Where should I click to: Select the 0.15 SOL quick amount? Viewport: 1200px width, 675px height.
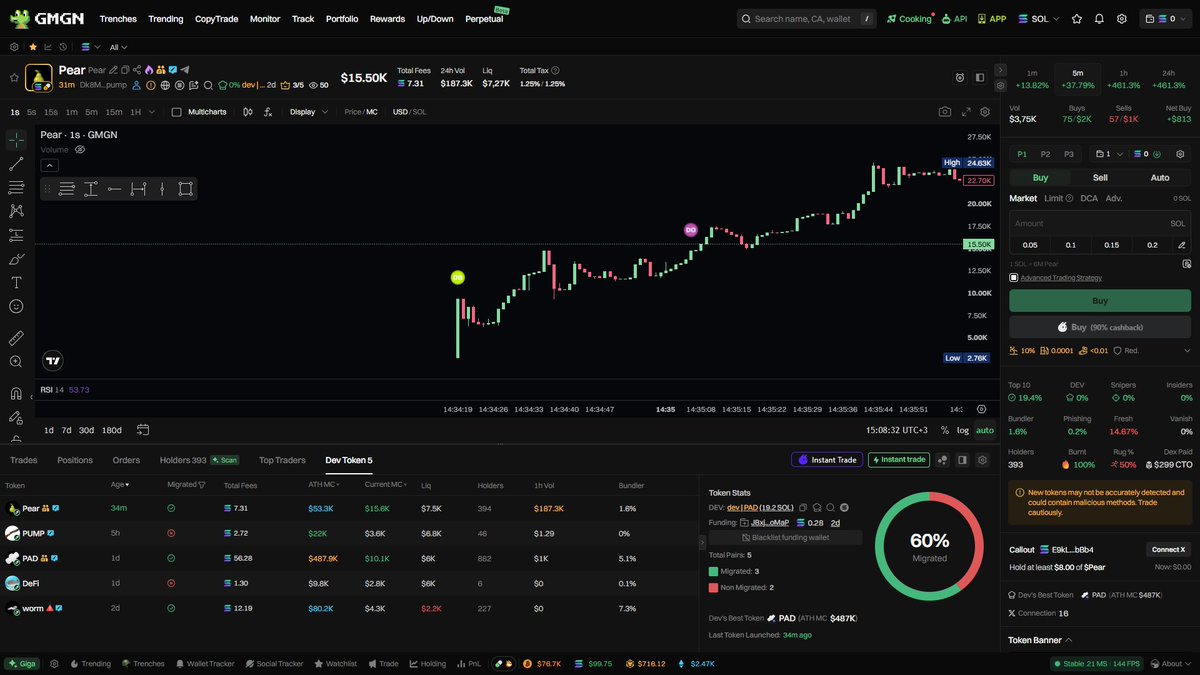click(1111, 245)
